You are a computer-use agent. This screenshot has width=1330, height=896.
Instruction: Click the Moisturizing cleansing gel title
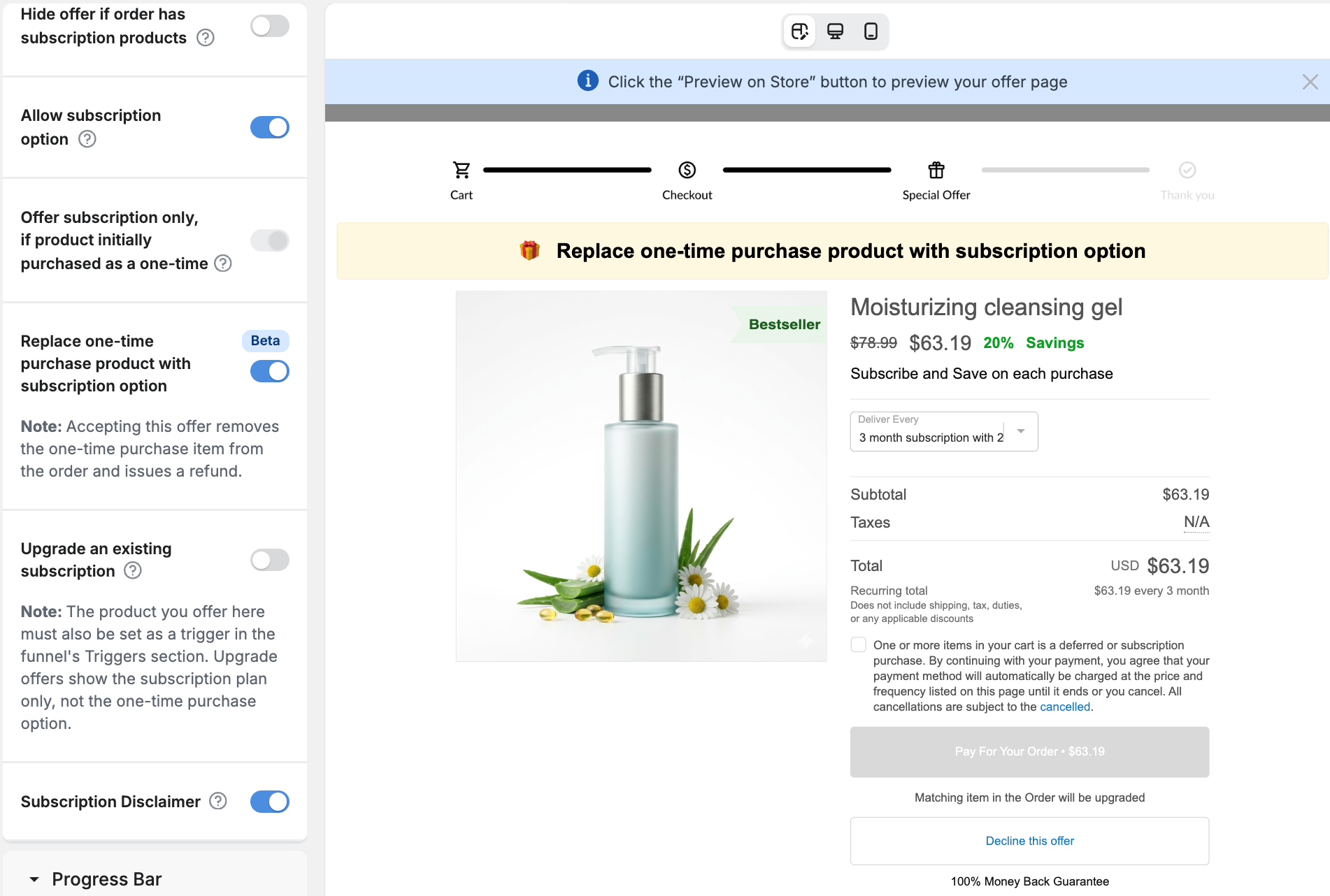pos(987,307)
